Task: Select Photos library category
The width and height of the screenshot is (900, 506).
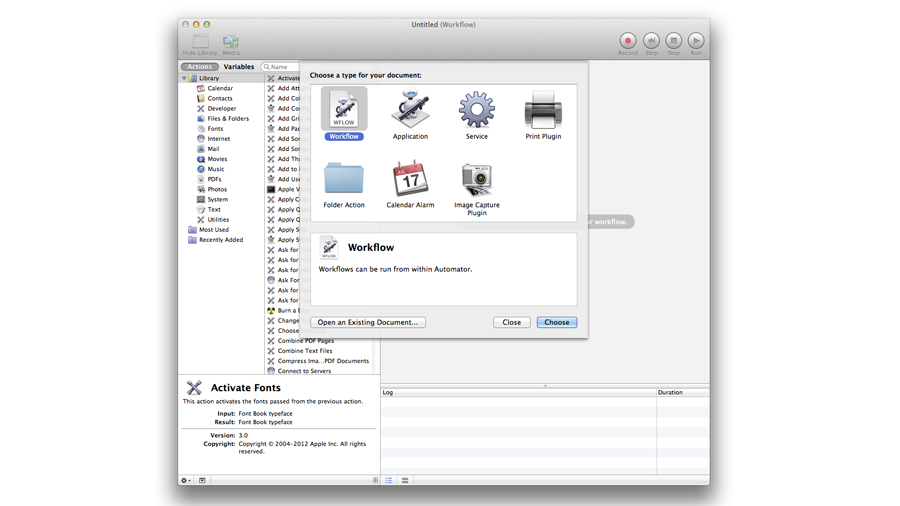Action: pyautogui.click(x=217, y=189)
